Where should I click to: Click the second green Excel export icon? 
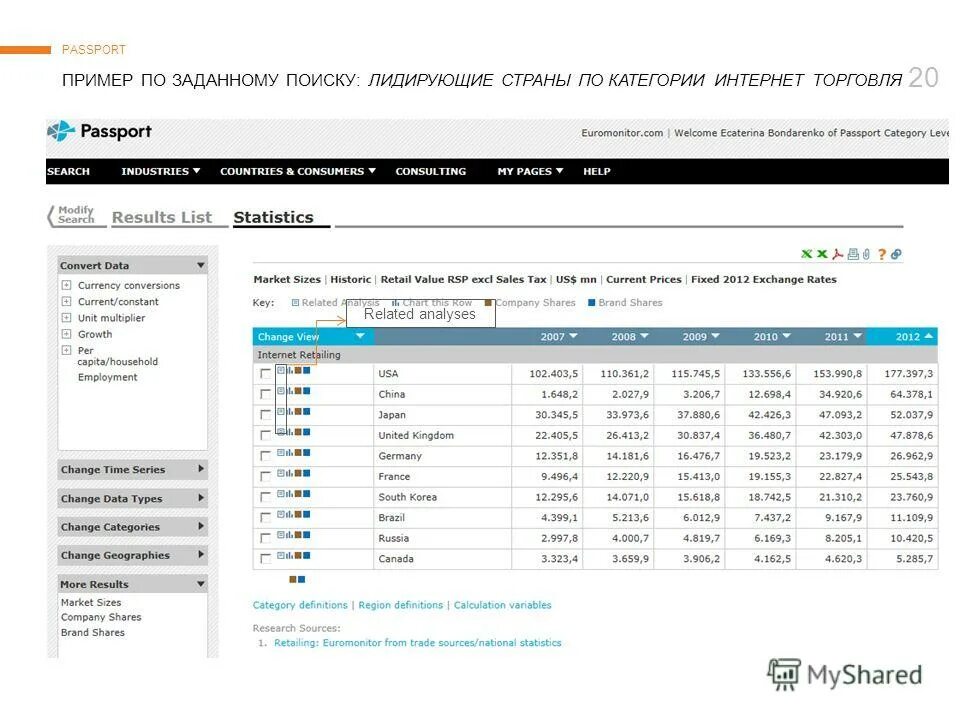coord(822,254)
